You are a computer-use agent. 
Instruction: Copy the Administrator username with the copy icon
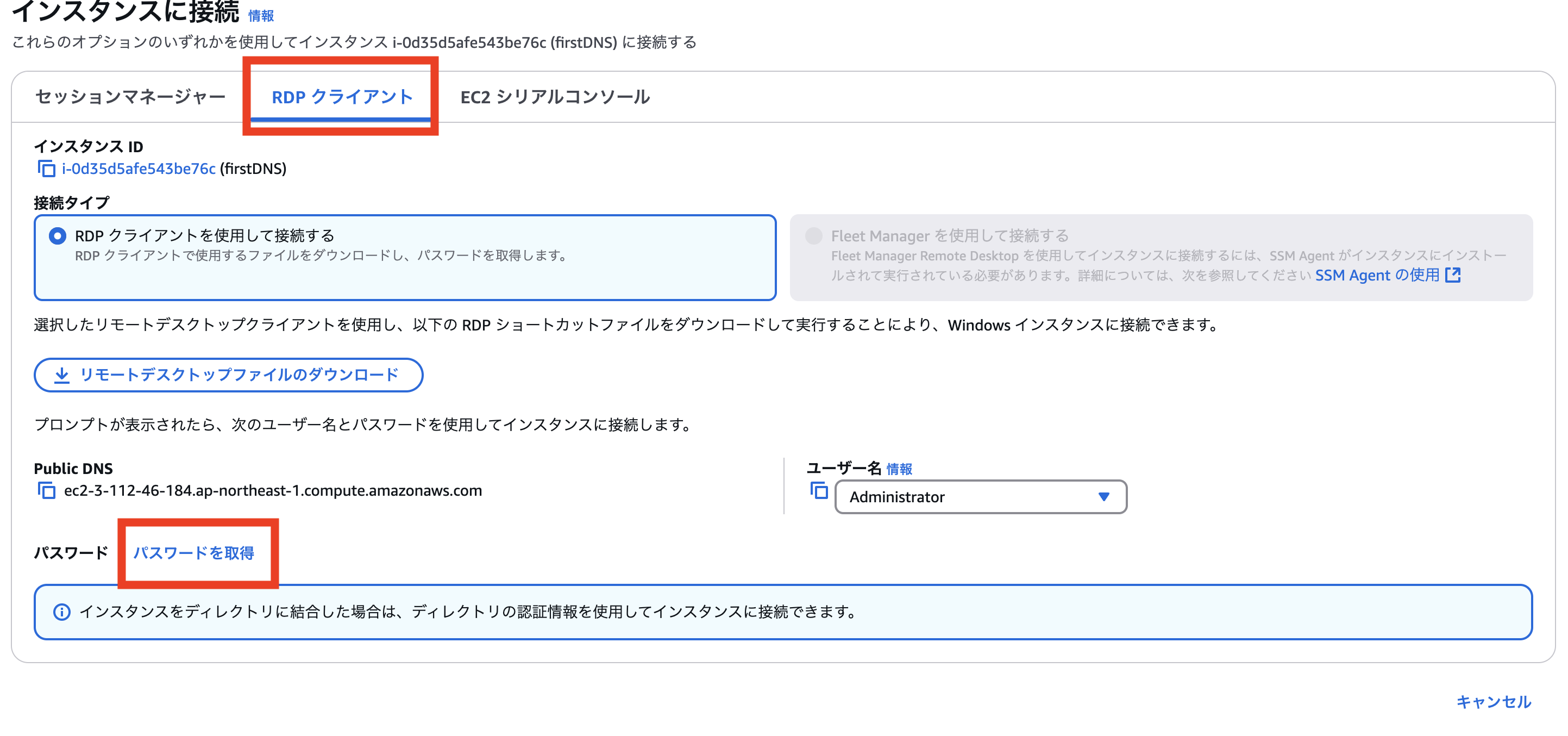click(x=819, y=491)
